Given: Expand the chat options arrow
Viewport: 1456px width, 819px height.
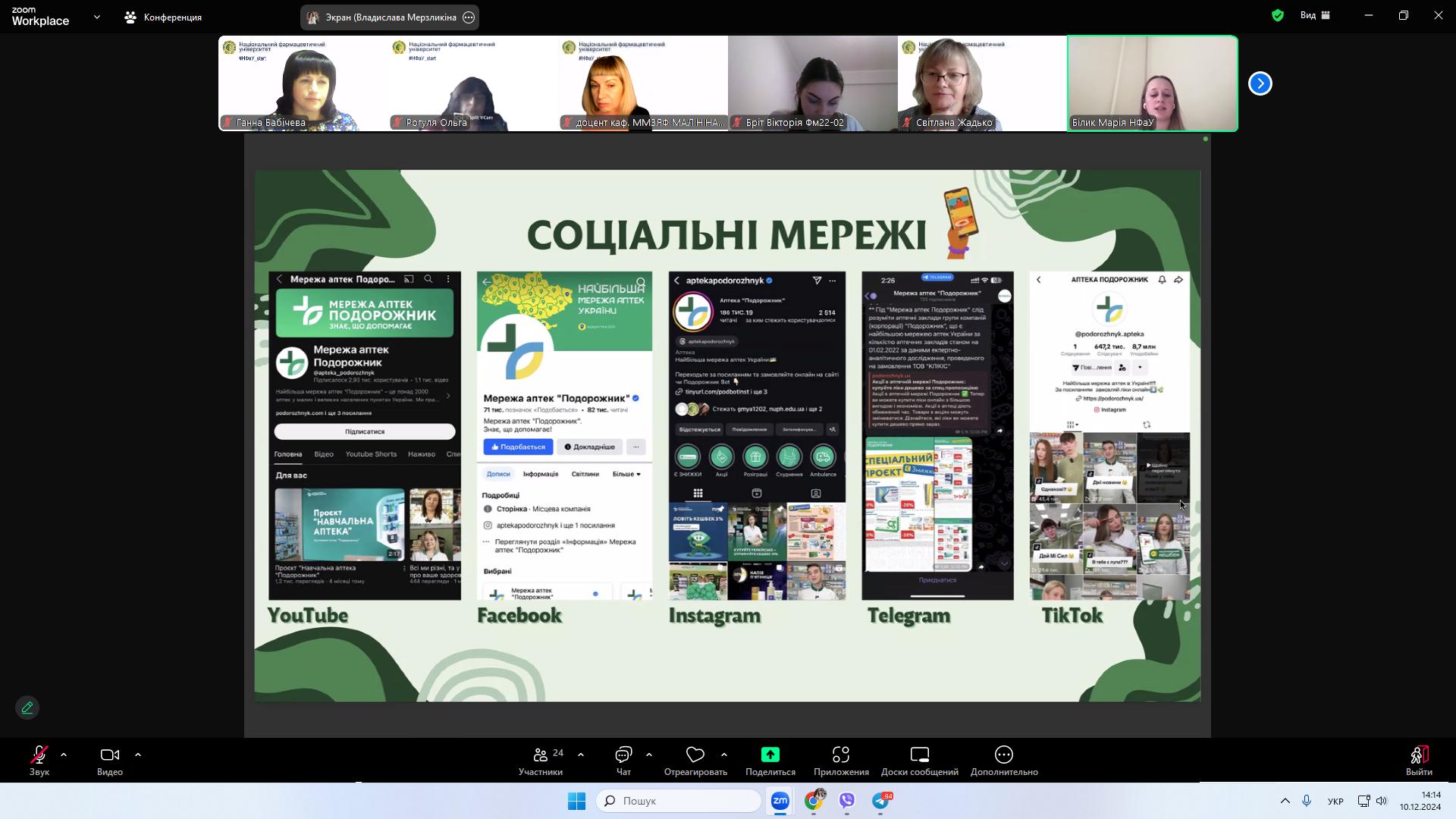Looking at the screenshot, I should point(649,755).
